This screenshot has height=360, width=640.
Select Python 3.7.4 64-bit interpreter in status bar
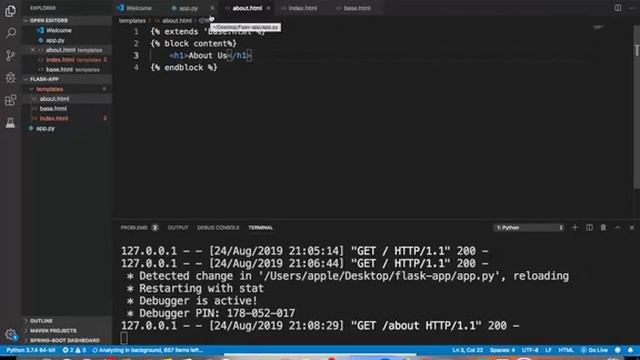coord(31,350)
